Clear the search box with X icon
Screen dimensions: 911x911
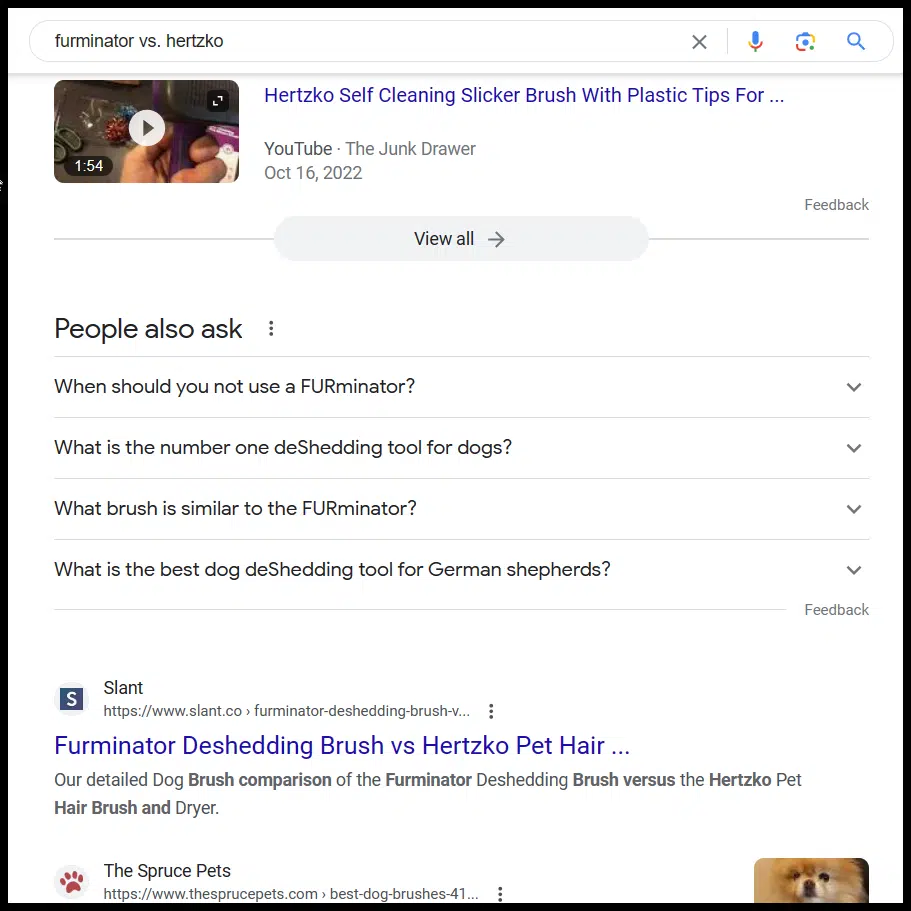[699, 42]
